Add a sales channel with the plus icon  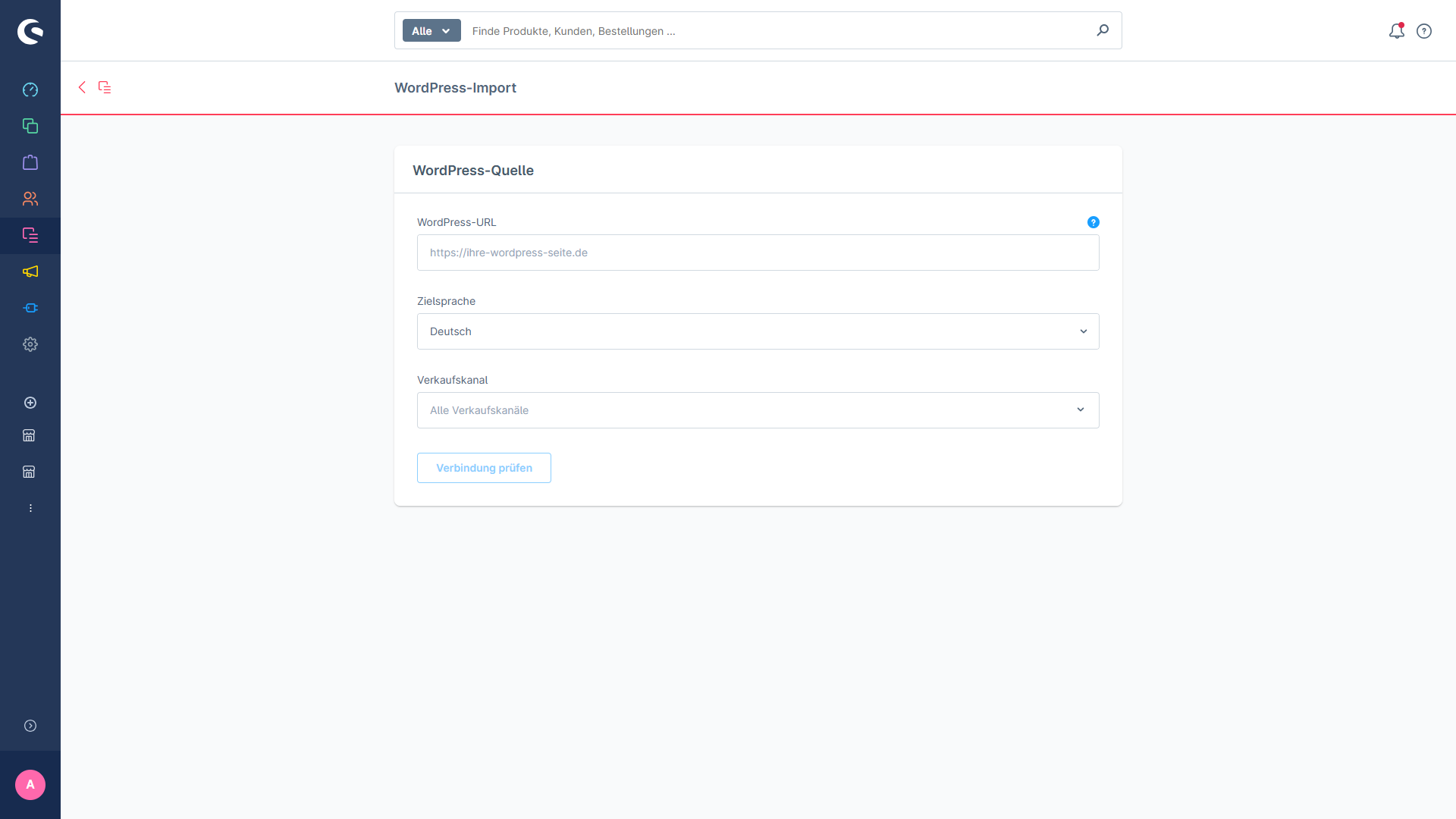[x=30, y=403]
